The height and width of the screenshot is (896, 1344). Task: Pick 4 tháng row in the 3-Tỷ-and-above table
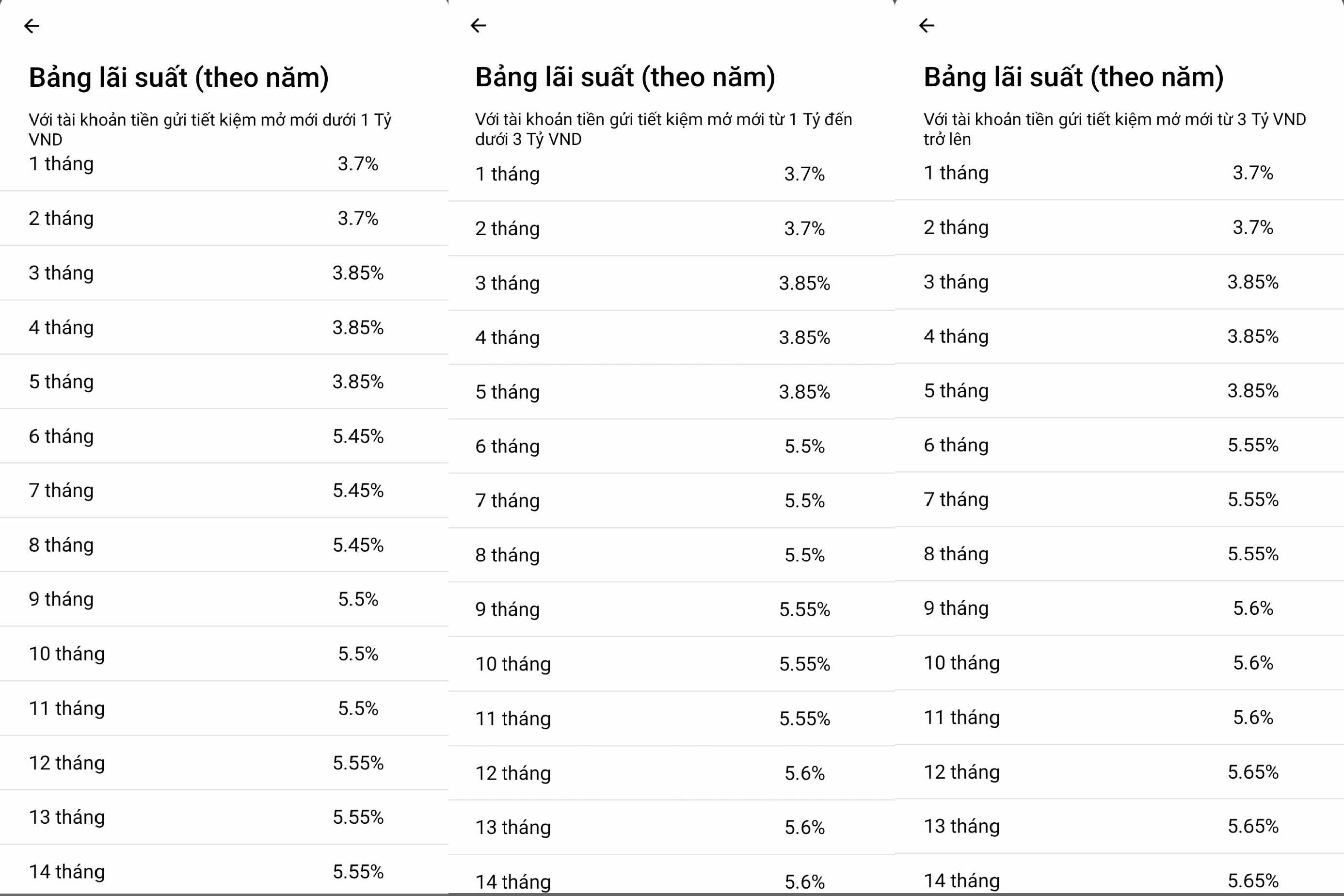(x=1119, y=336)
